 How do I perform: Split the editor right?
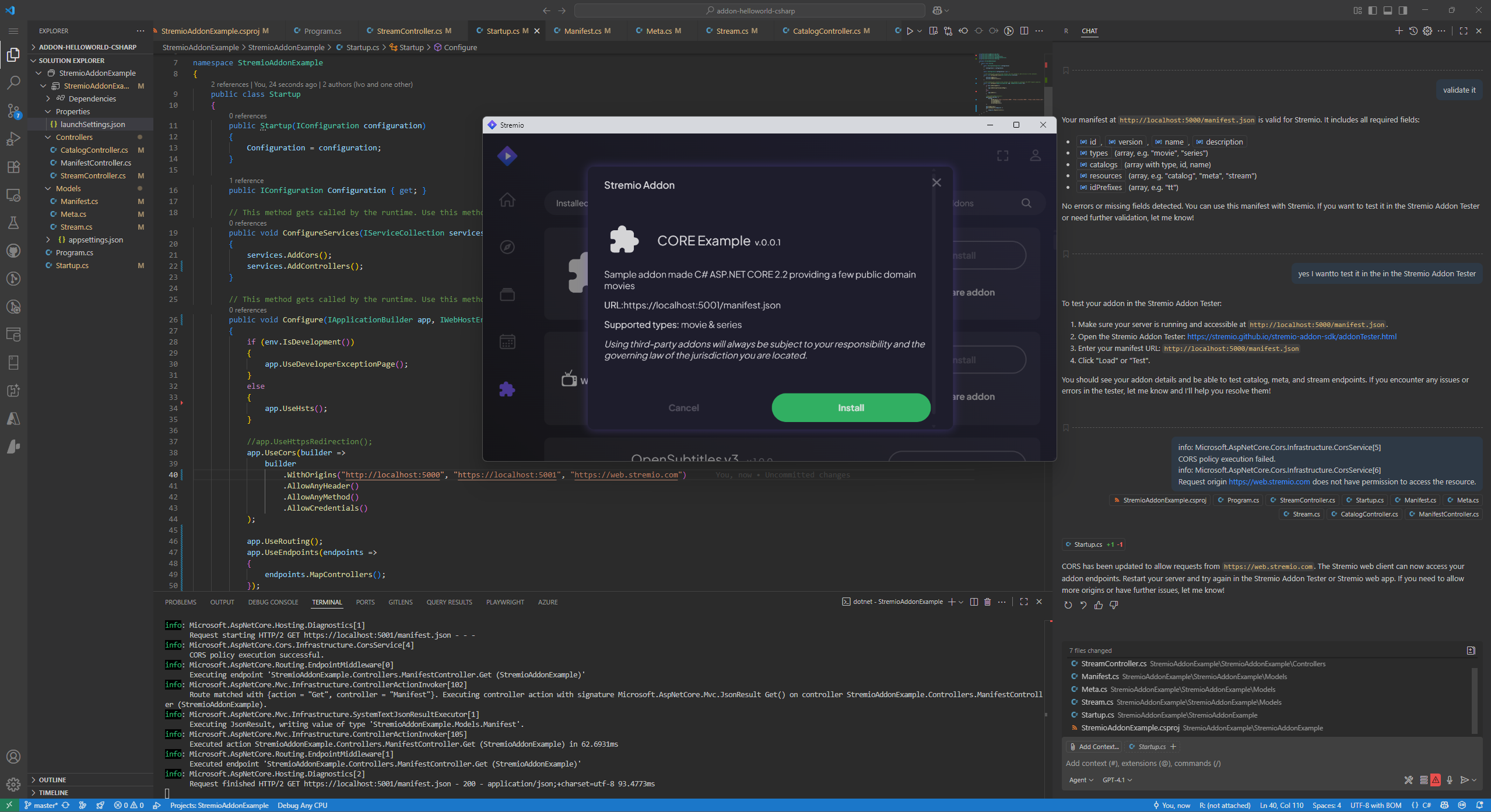click(x=1025, y=31)
